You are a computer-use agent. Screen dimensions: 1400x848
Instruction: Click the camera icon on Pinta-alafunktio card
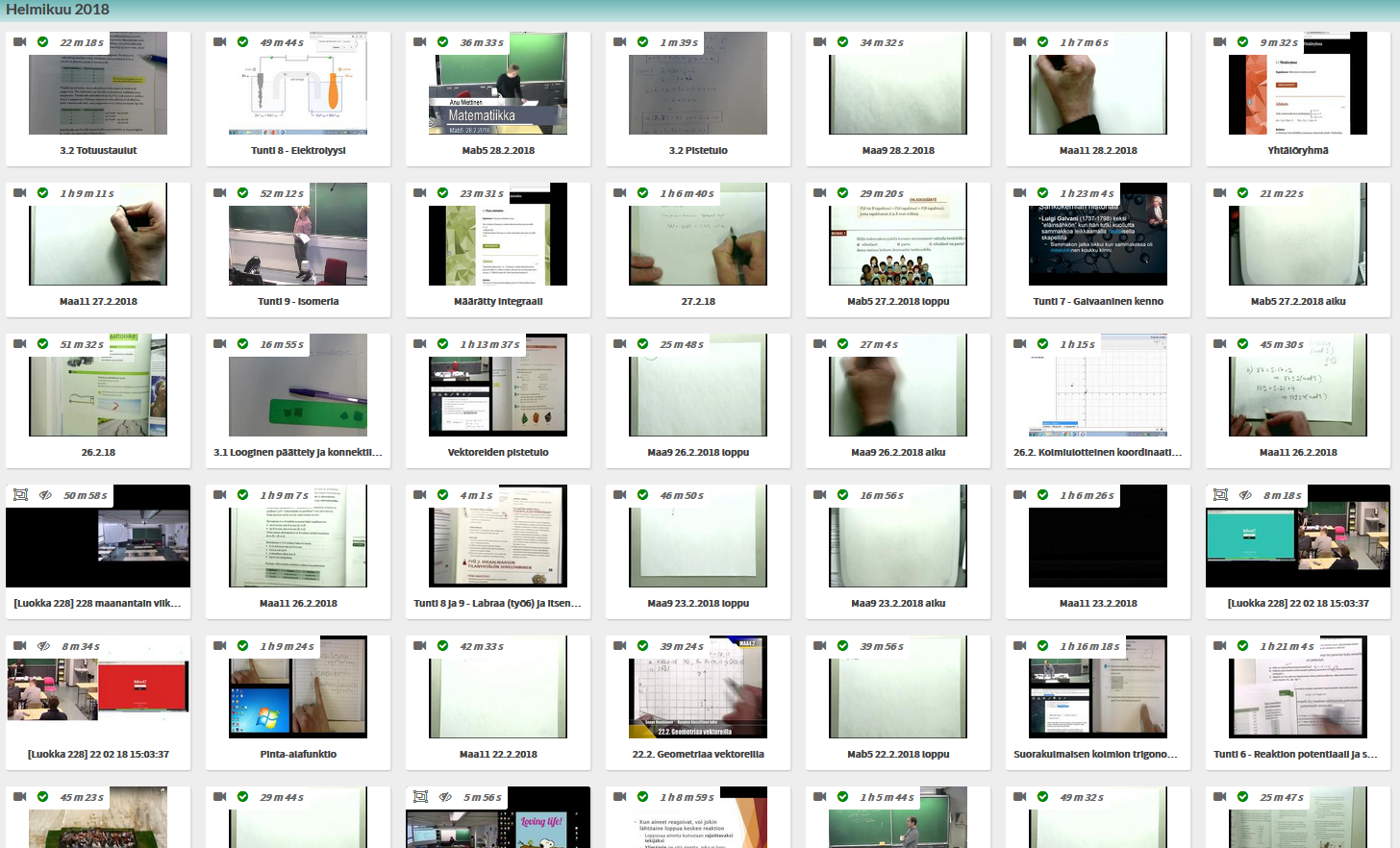[x=219, y=646]
